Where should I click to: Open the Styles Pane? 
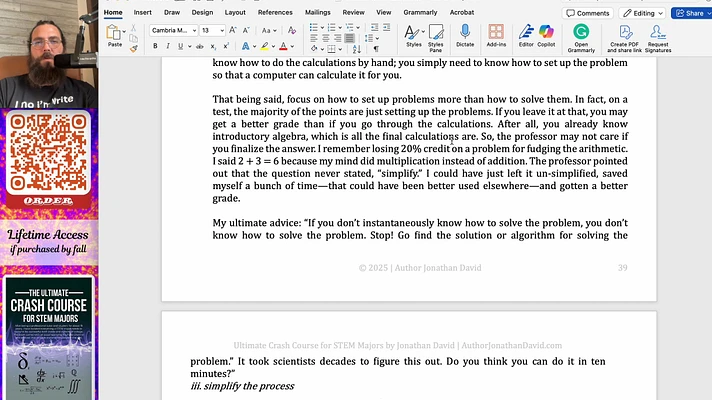[435, 38]
